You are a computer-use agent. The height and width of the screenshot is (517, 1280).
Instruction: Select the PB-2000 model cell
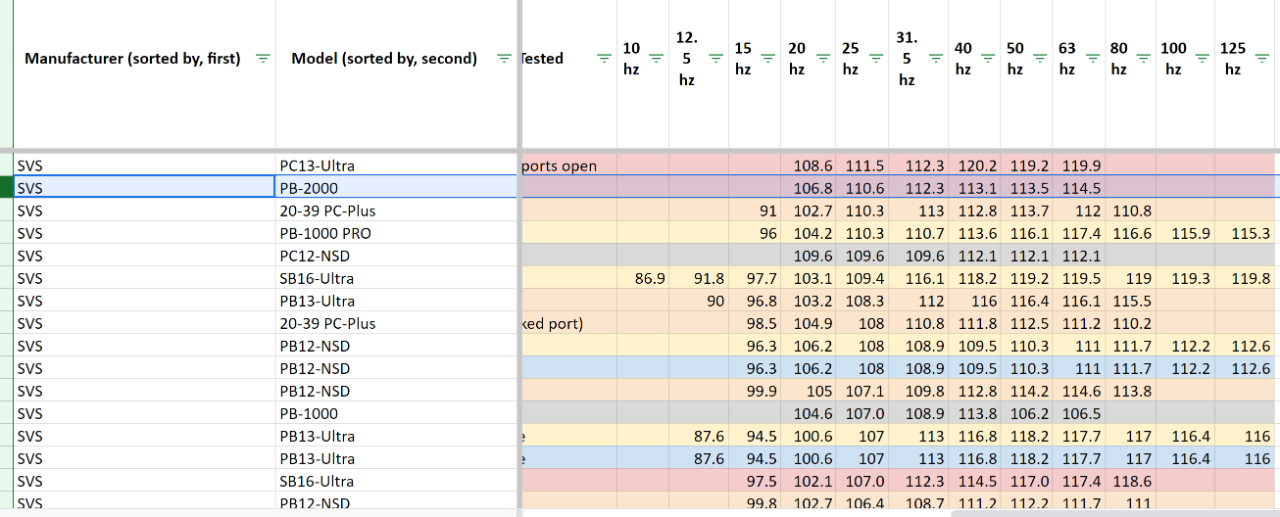point(397,187)
